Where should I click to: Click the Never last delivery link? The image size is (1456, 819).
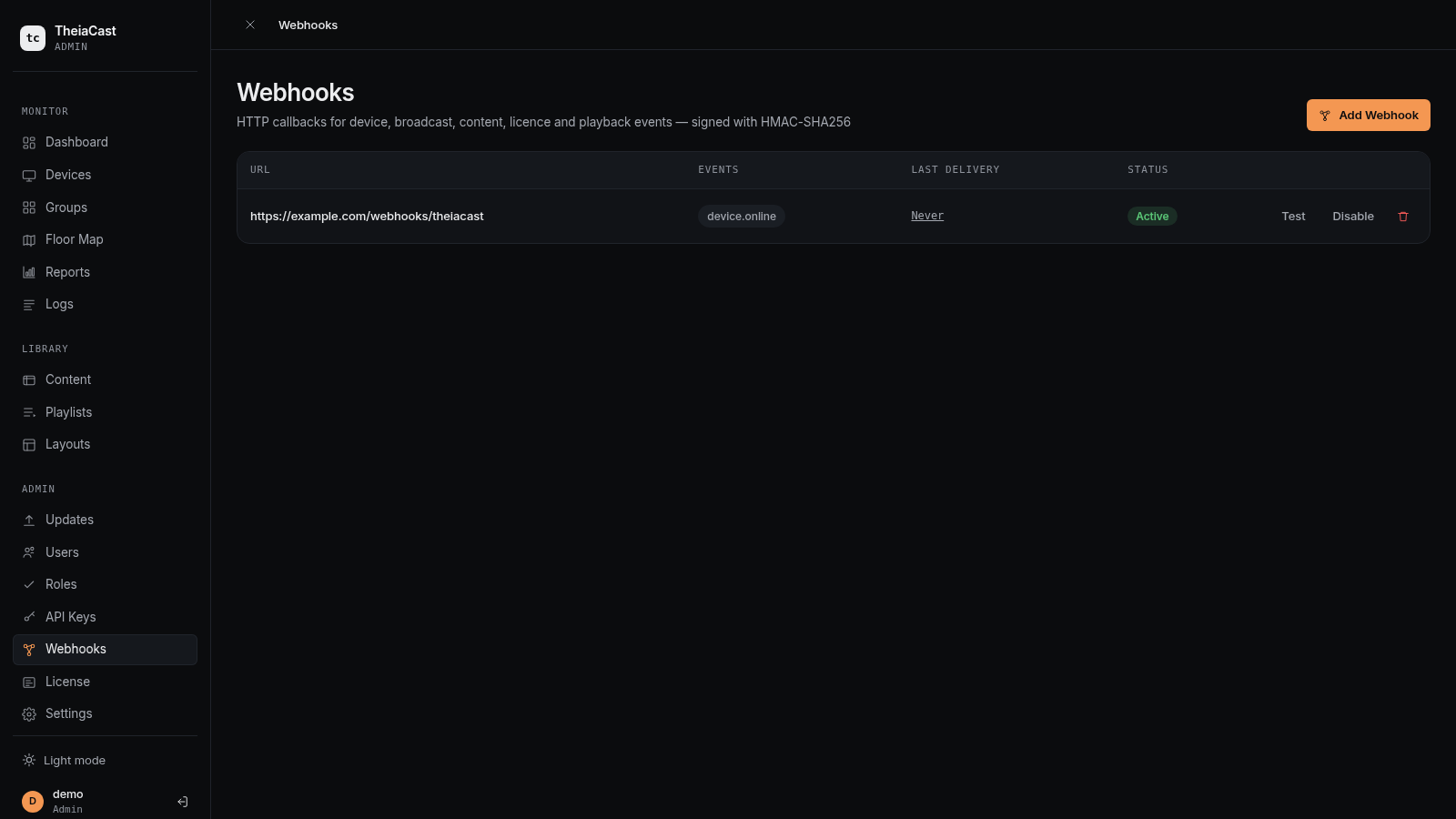coord(927,216)
